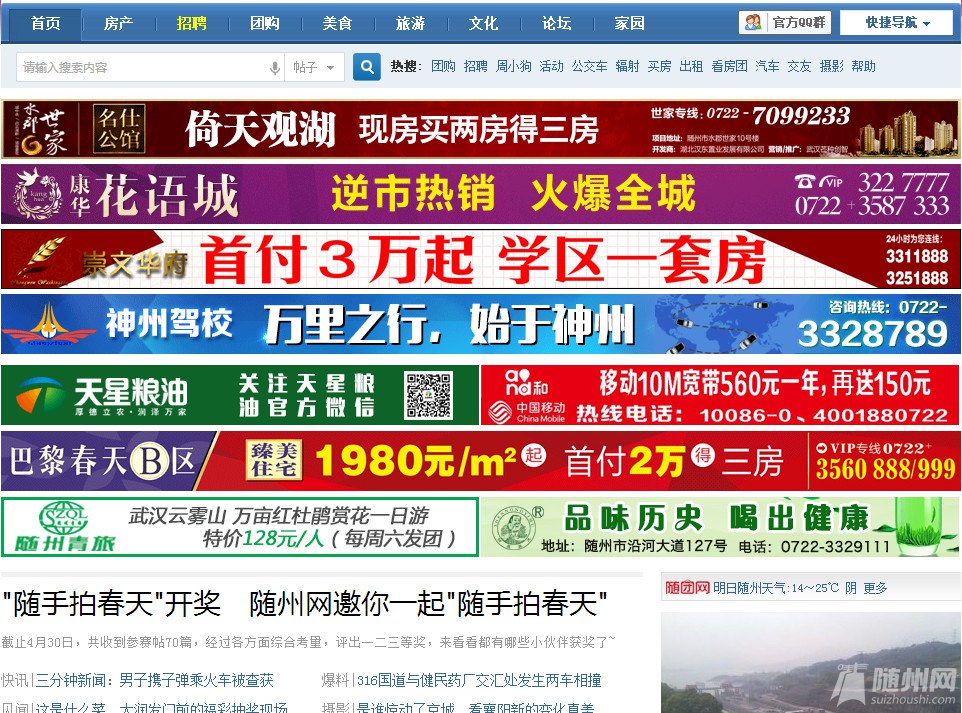Click the 爆料 category label
962x713 pixels.
(336, 680)
